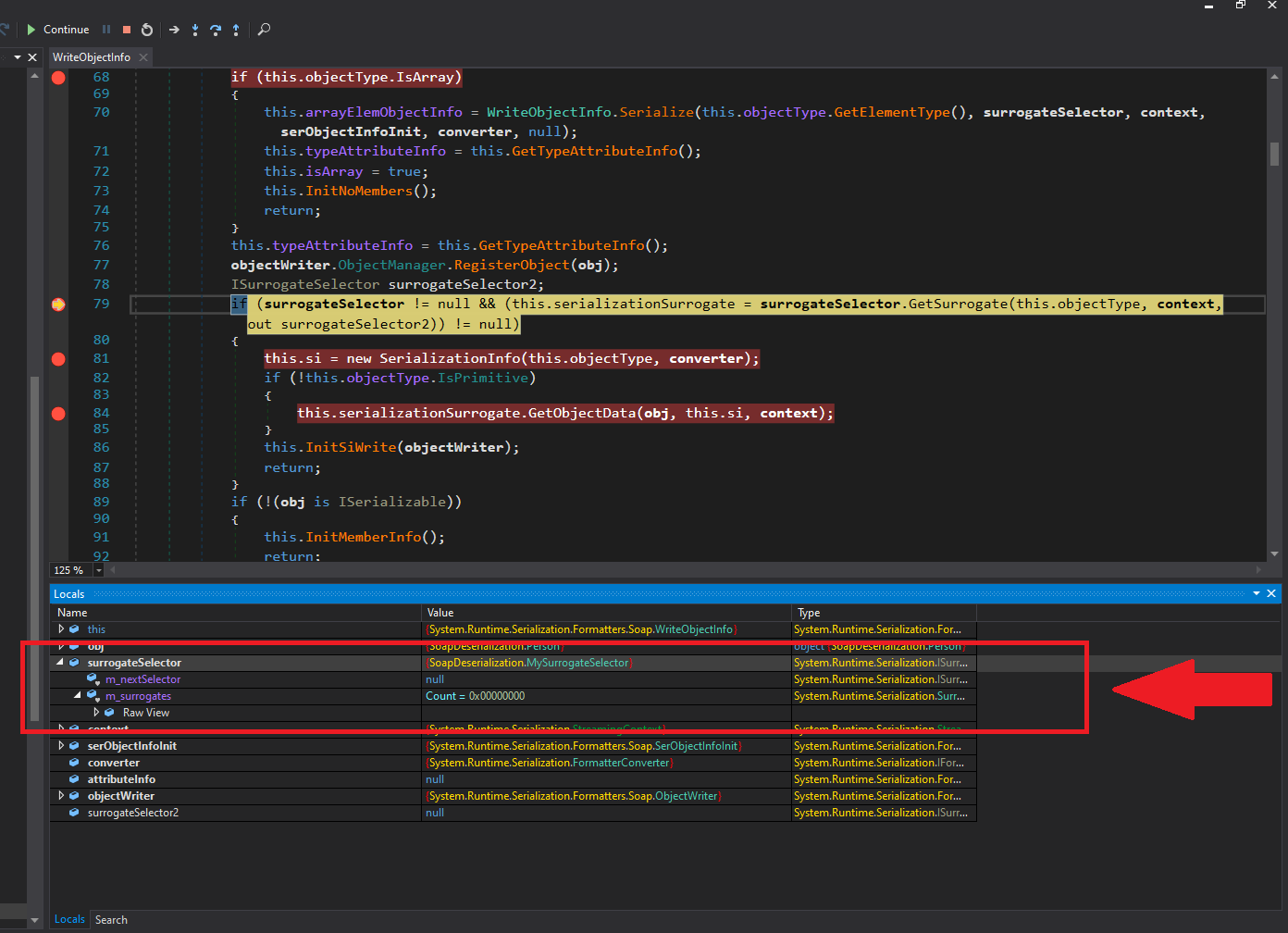Select the Soap.ObjectWriter value cell
This screenshot has height=933, width=1288.
(x=606, y=796)
